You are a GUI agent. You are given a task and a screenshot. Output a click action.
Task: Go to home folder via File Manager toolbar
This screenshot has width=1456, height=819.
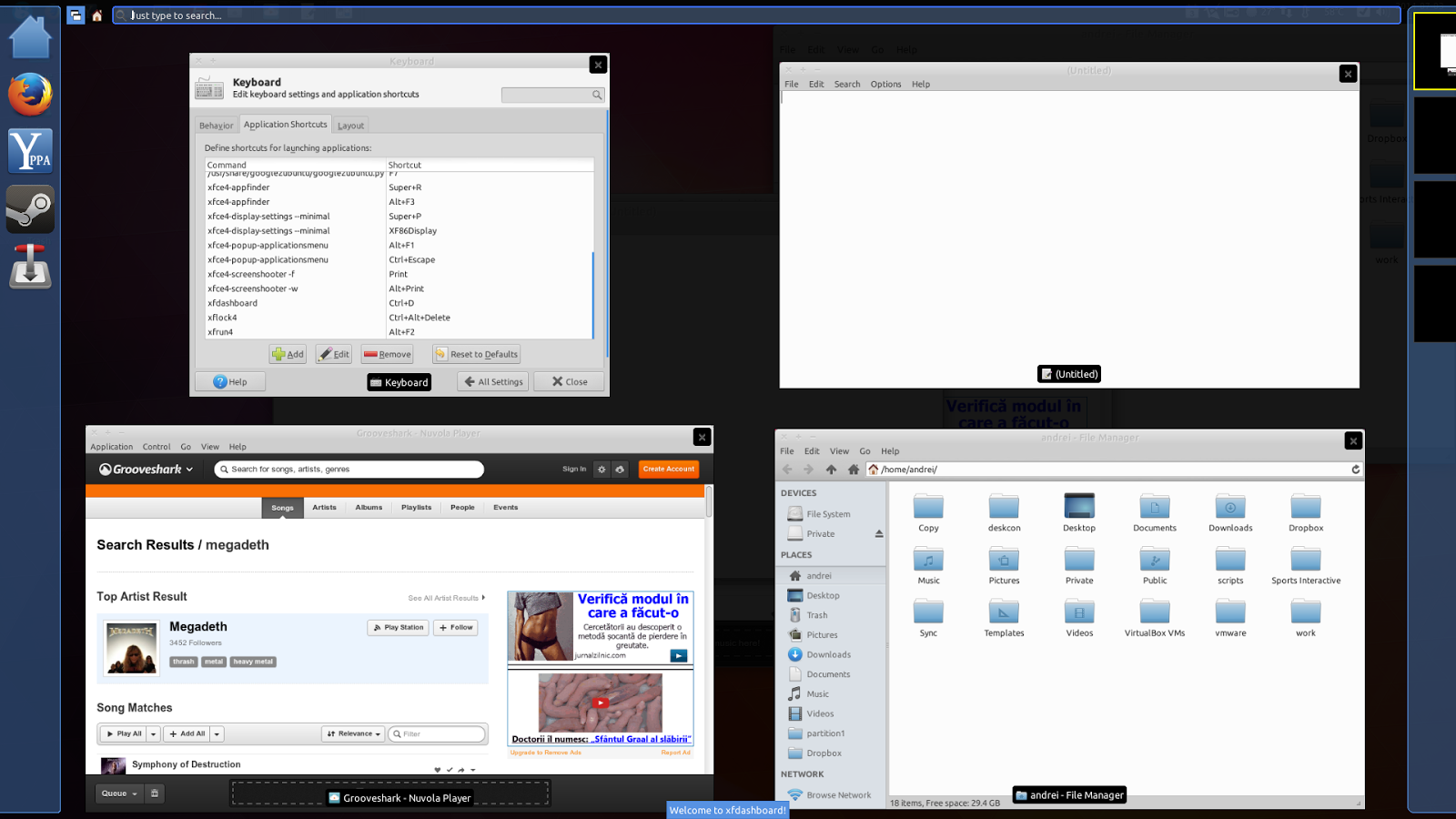853,470
